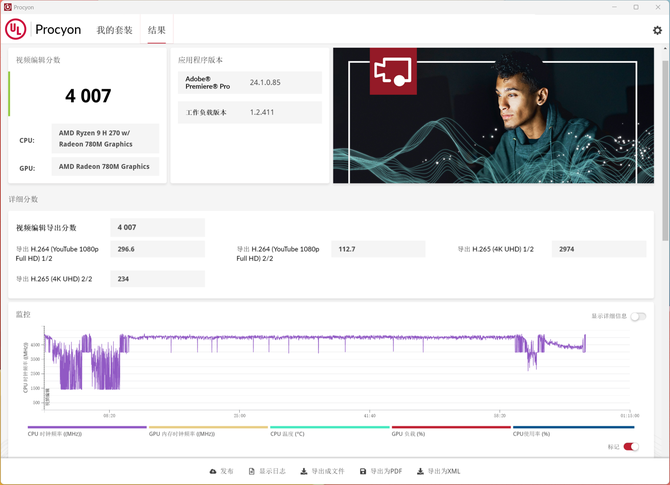Select the purple CPU 时钟频率 legend bar
This screenshot has width=670, height=485.
click(87, 427)
